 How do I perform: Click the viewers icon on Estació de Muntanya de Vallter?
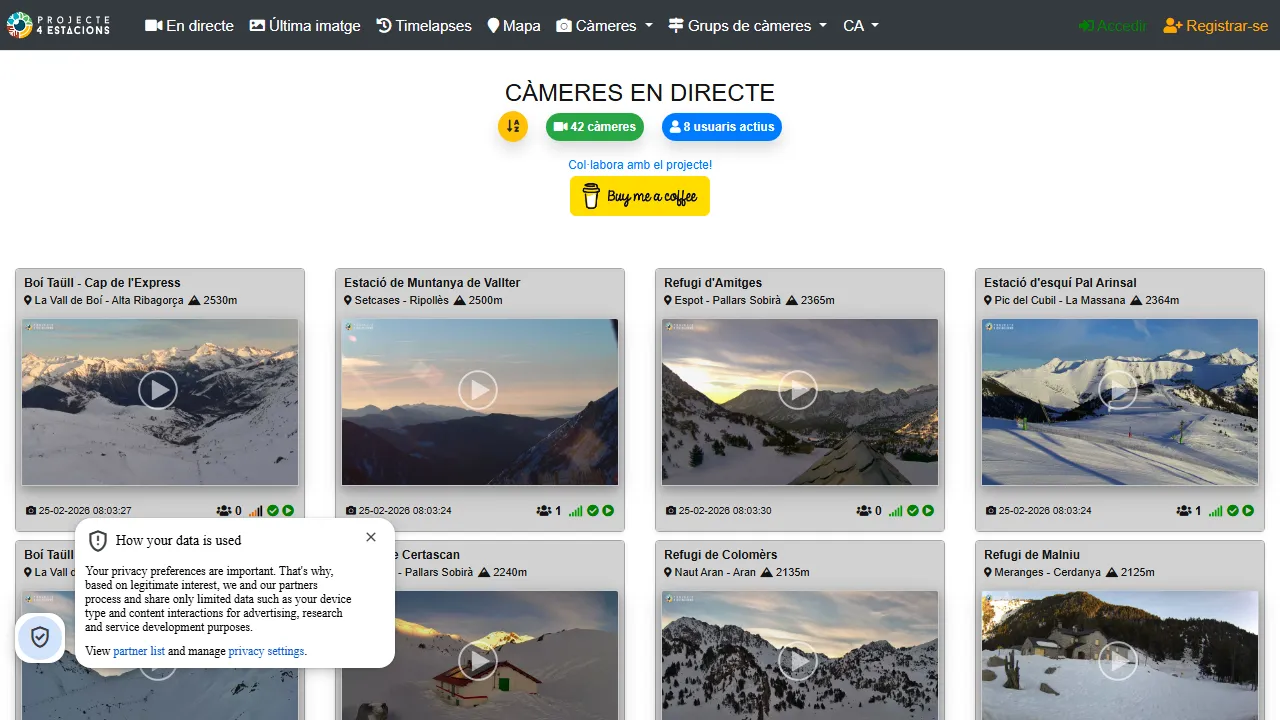(546, 510)
